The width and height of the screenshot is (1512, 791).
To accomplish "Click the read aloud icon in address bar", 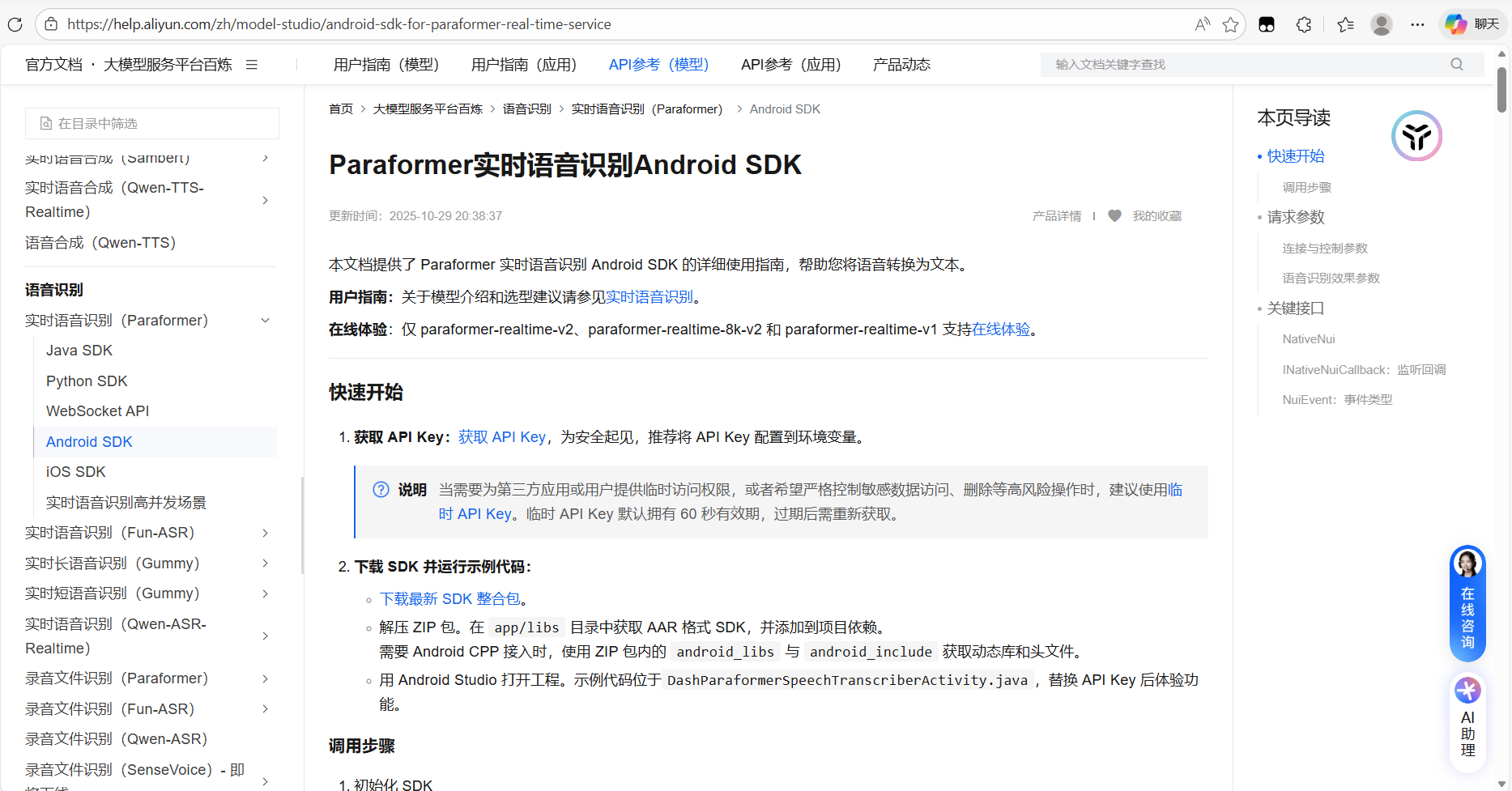I will [x=1202, y=24].
